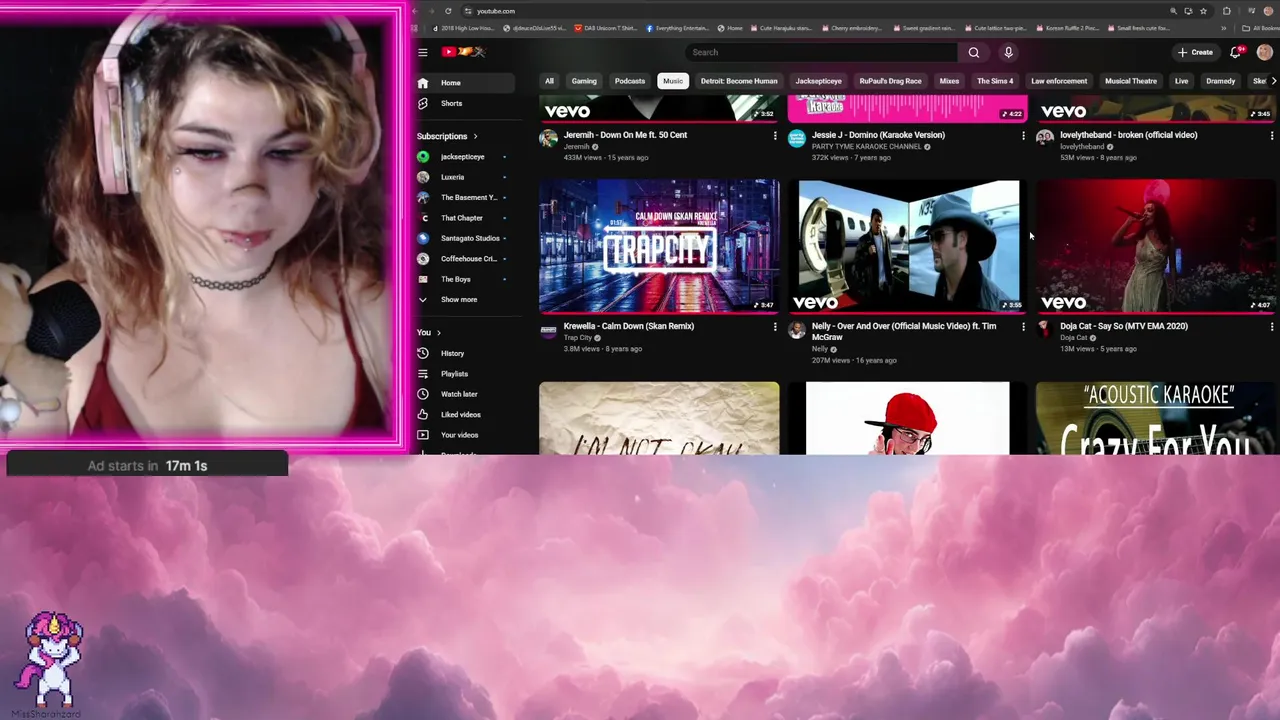Open PARTY TYME KARAOKE CHANNEL link

(x=866, y=147)
